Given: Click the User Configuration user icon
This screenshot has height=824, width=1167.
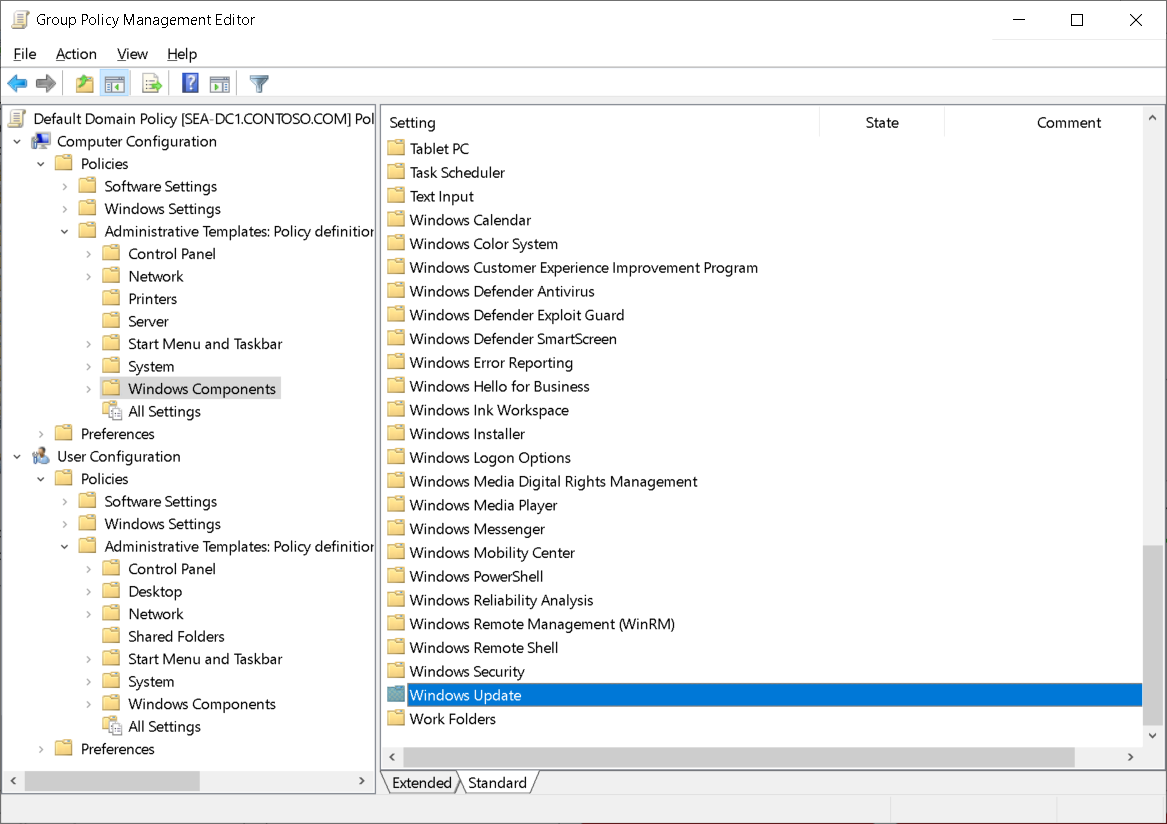Looking at the screenshot, I should click(x=41, y=456).
